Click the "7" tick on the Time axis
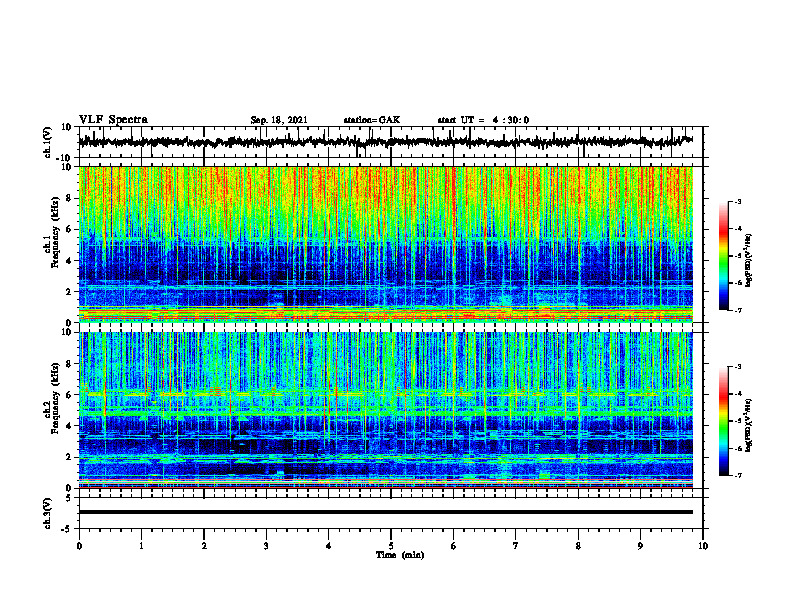The image size is (792, 612). pos(516,546)
